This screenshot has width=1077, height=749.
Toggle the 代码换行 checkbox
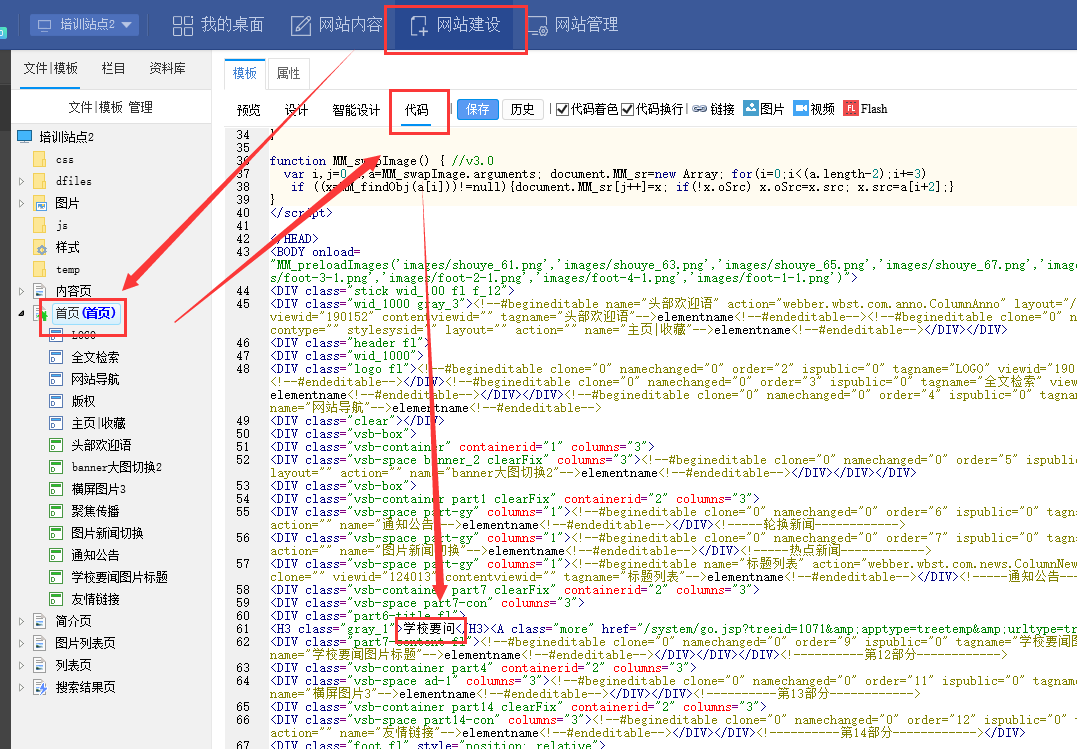tap(628, 109)
